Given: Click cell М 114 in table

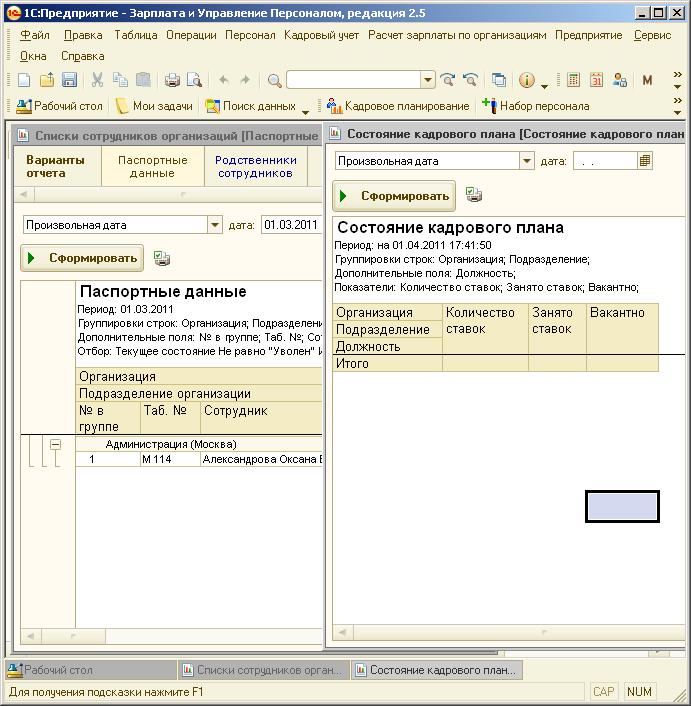Looking at the screenshot, I should [170, 459].
